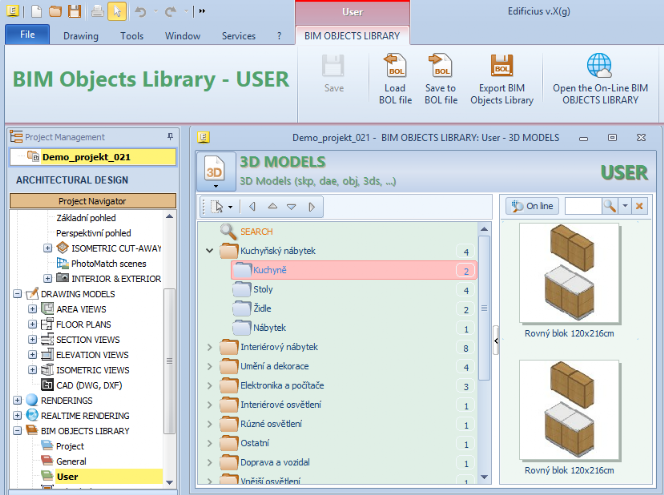Open CAD (DWG, DXF) item
The width and height of the screenshot is (664, 495).
coord(89,385)
